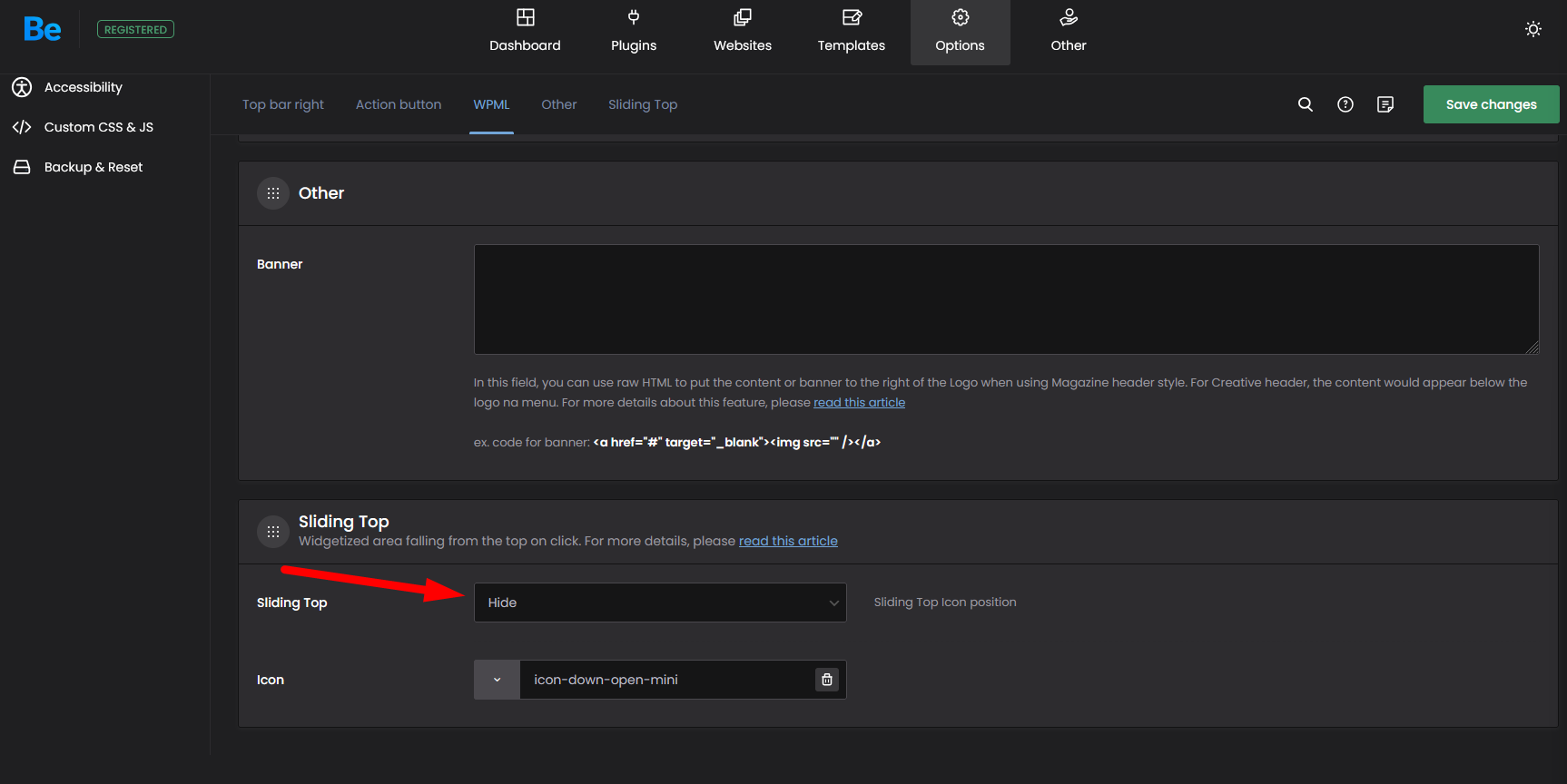This screenshot has height=784, width=1567.
Task: Click the Backup & Reset drive icon
Action: (x=22, y=167)
